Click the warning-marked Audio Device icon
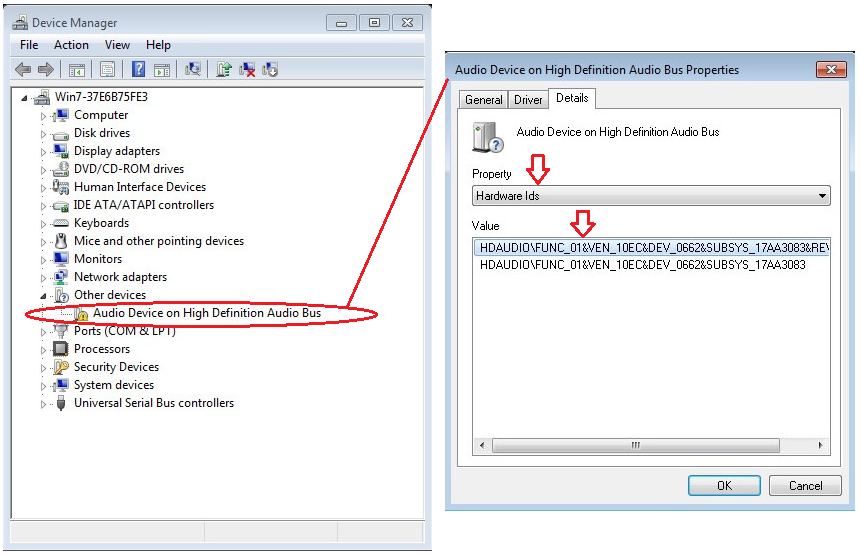This screenshot has width=860, height=555. pos(81,313)
